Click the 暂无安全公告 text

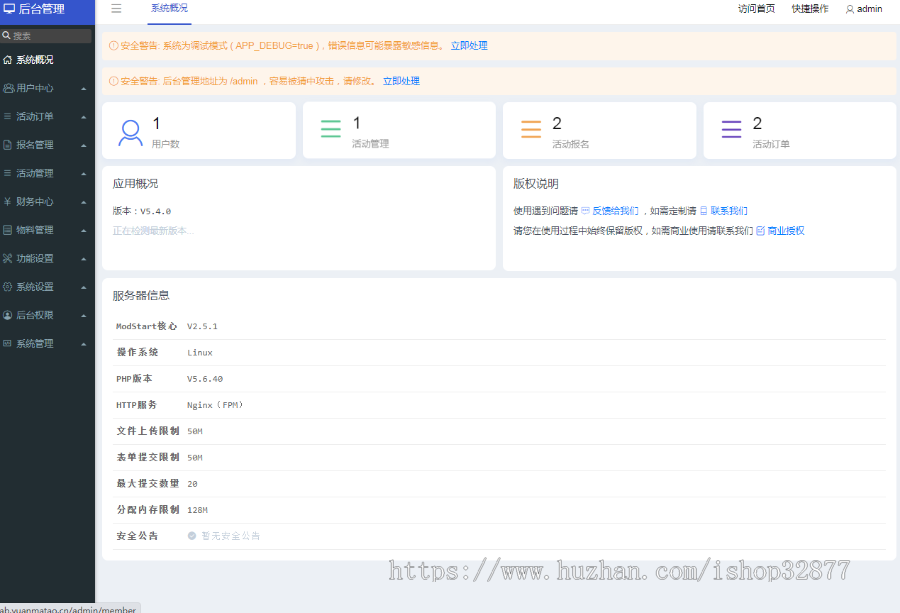[231, 536]
